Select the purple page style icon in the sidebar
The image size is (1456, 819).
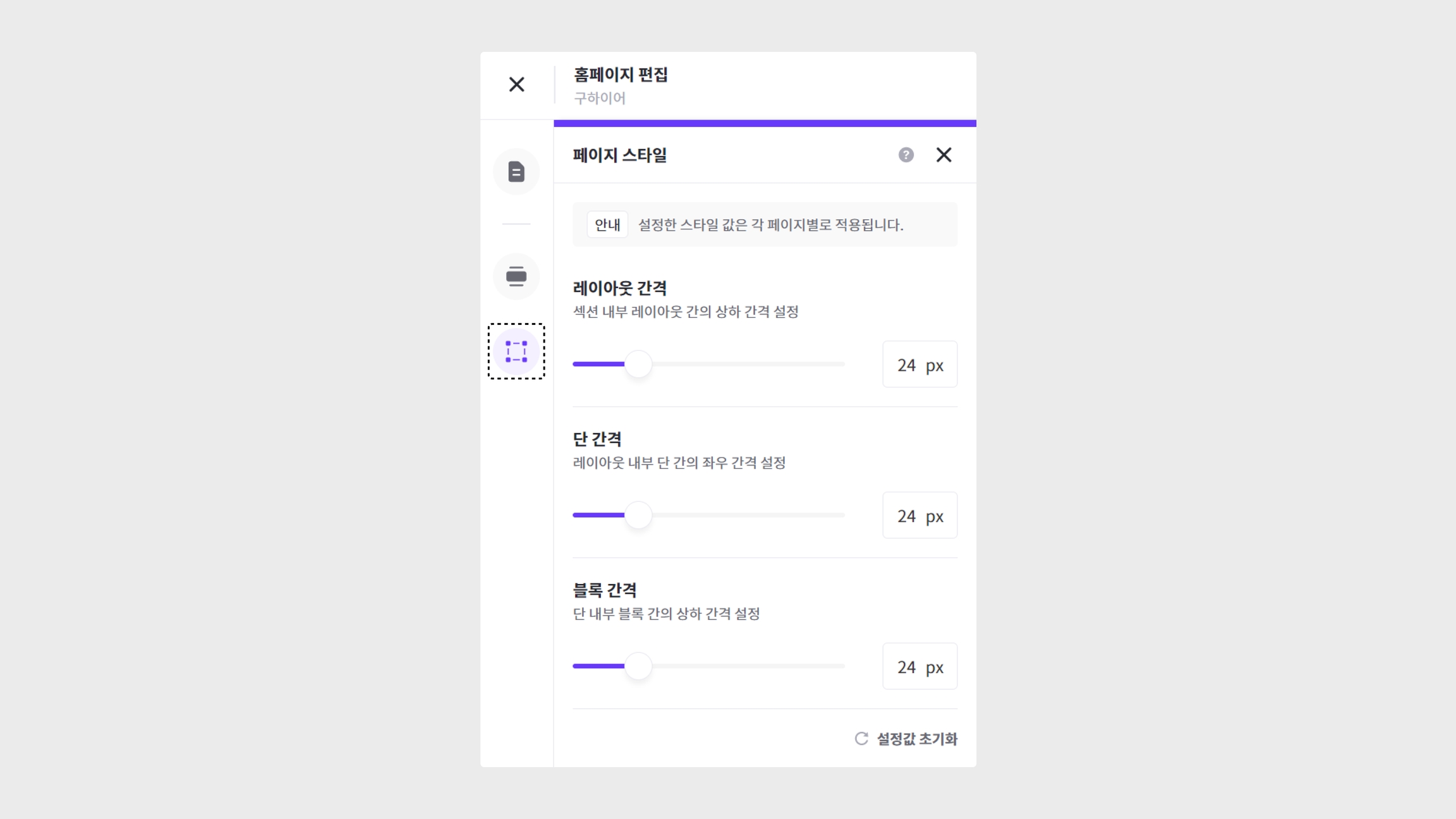click(x=516, y=351)
